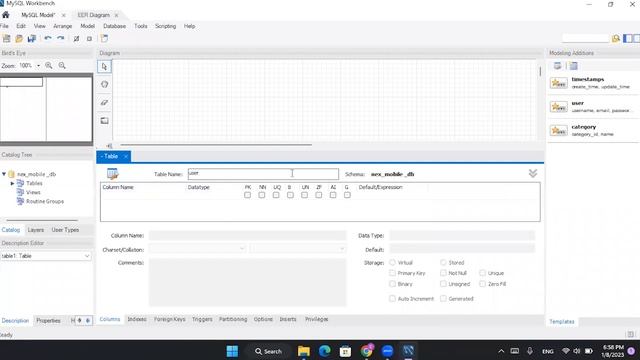Close the Table editor tab

pos(126,156)
